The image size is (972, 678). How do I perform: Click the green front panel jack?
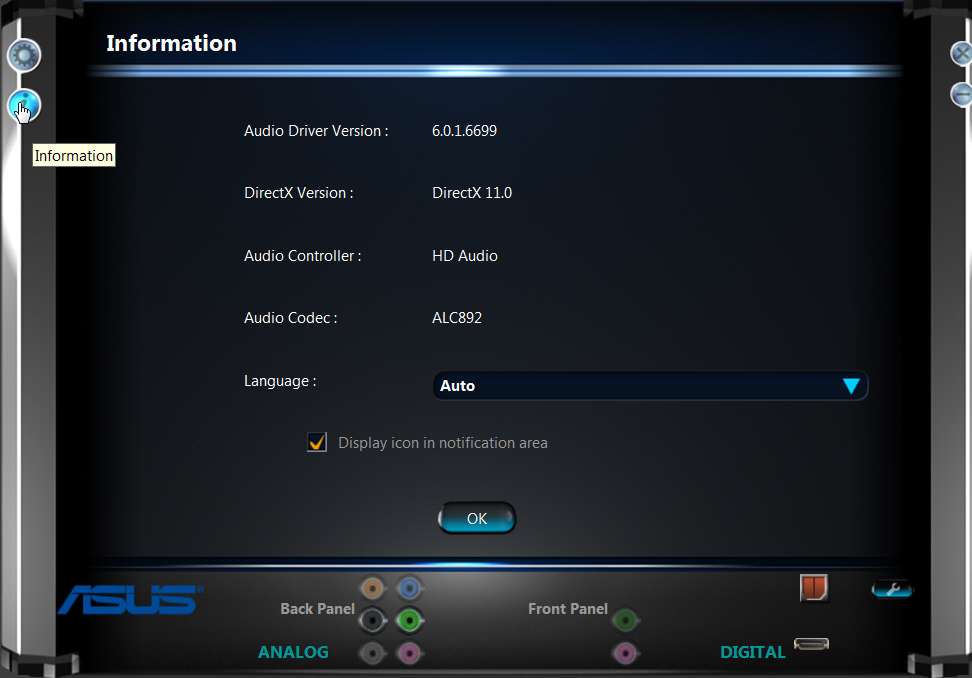point(625,620)
